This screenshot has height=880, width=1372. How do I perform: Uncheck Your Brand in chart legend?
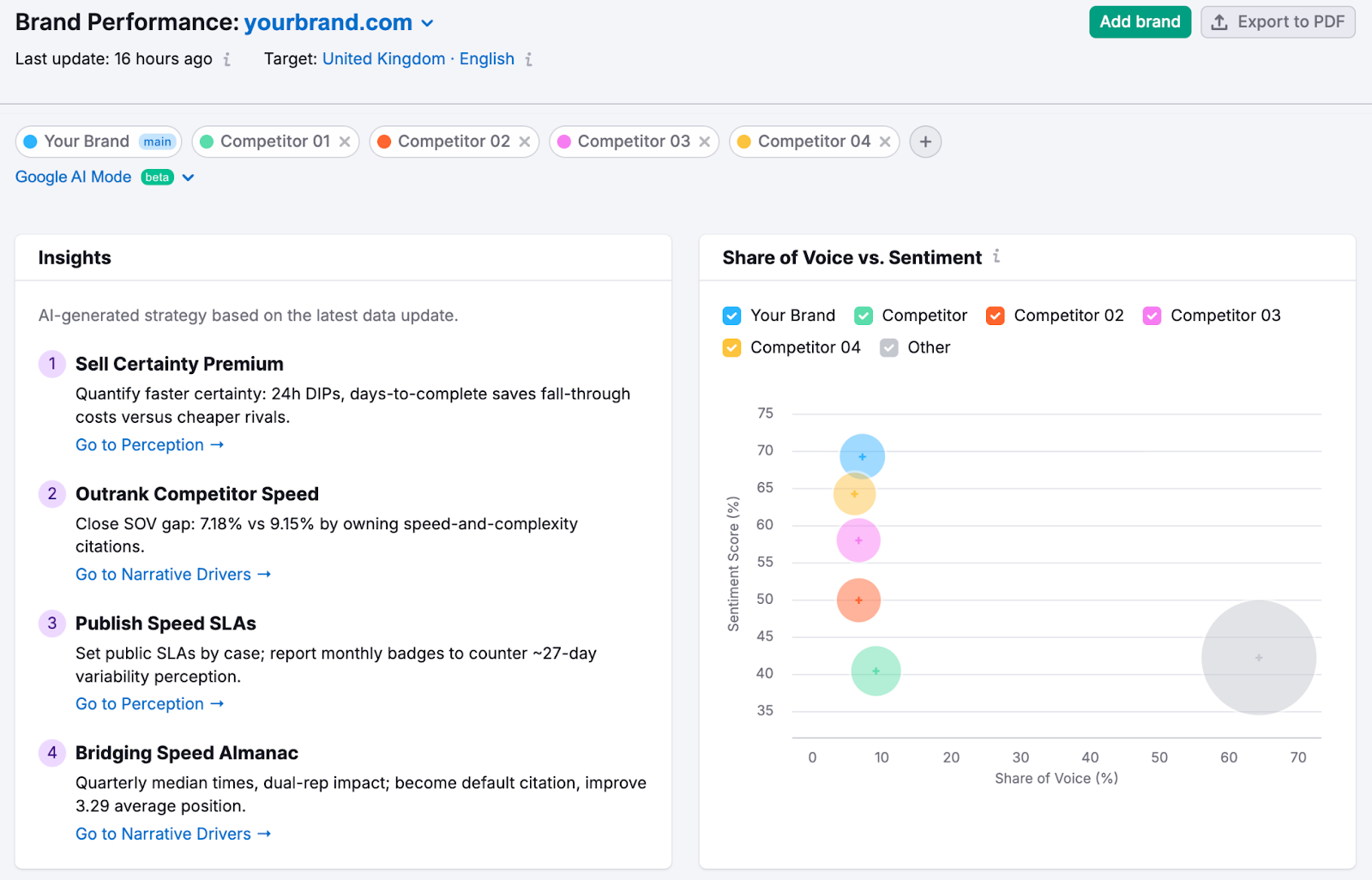pos(731,316)
